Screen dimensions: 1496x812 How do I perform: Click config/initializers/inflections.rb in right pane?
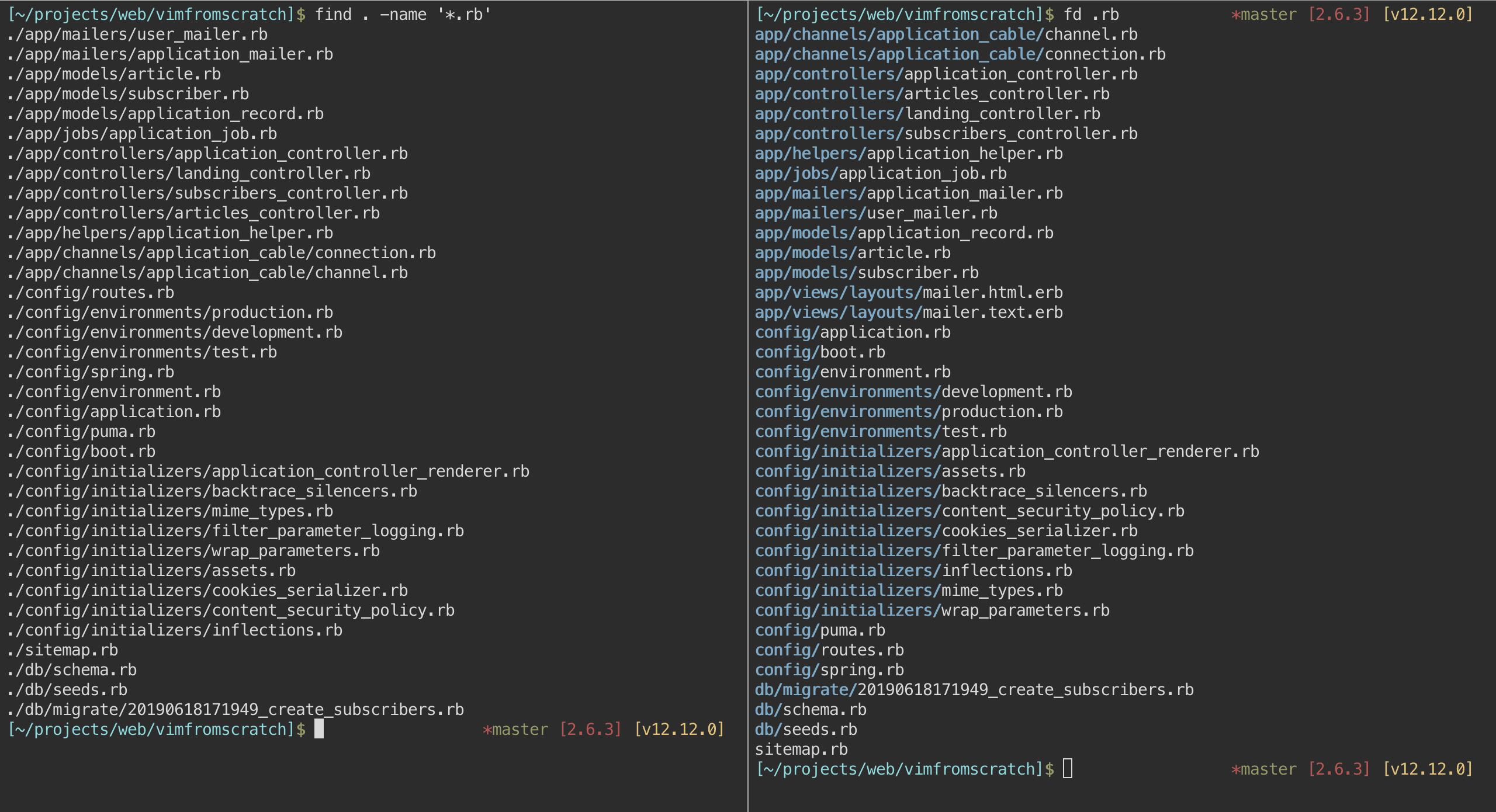pyautogui.click(x=913, y=570)
